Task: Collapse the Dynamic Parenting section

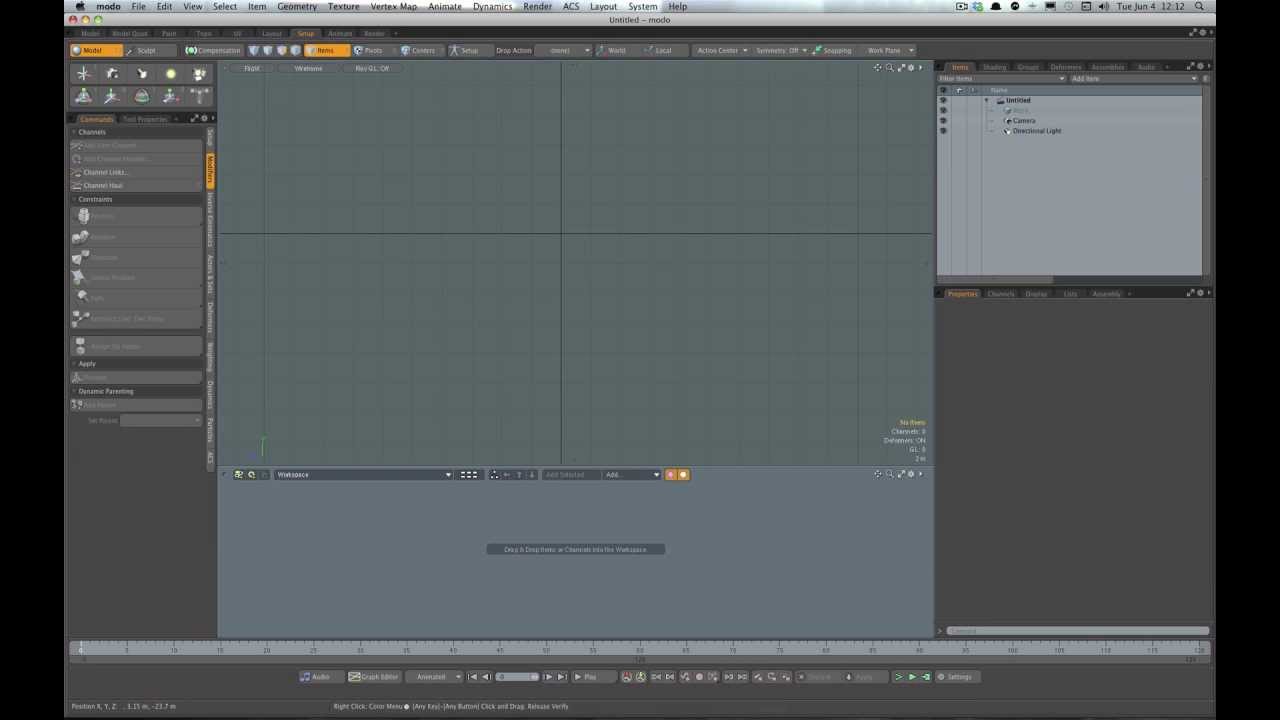Action: pos(74,391)
